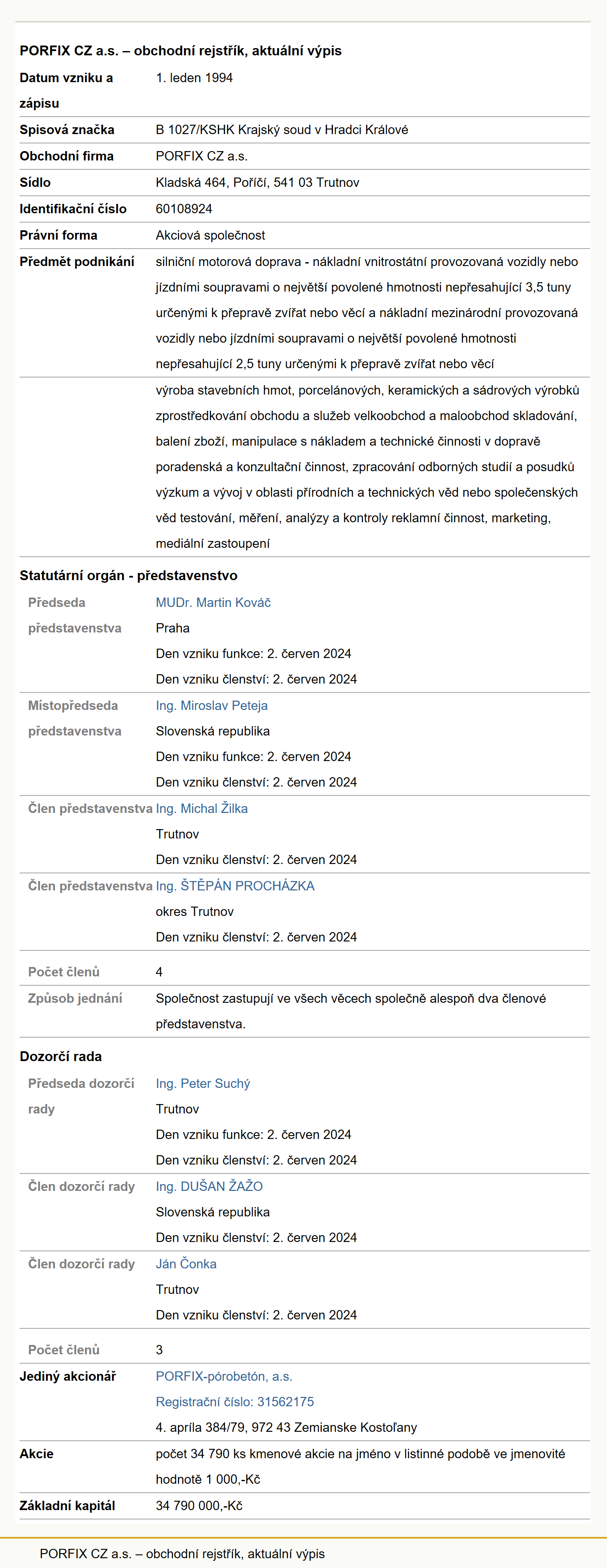The height and width of the screenshot is (1568, 607).
Task: Open MUDr. Martin Kováč's profile link
Action: (x=213, y=603)
